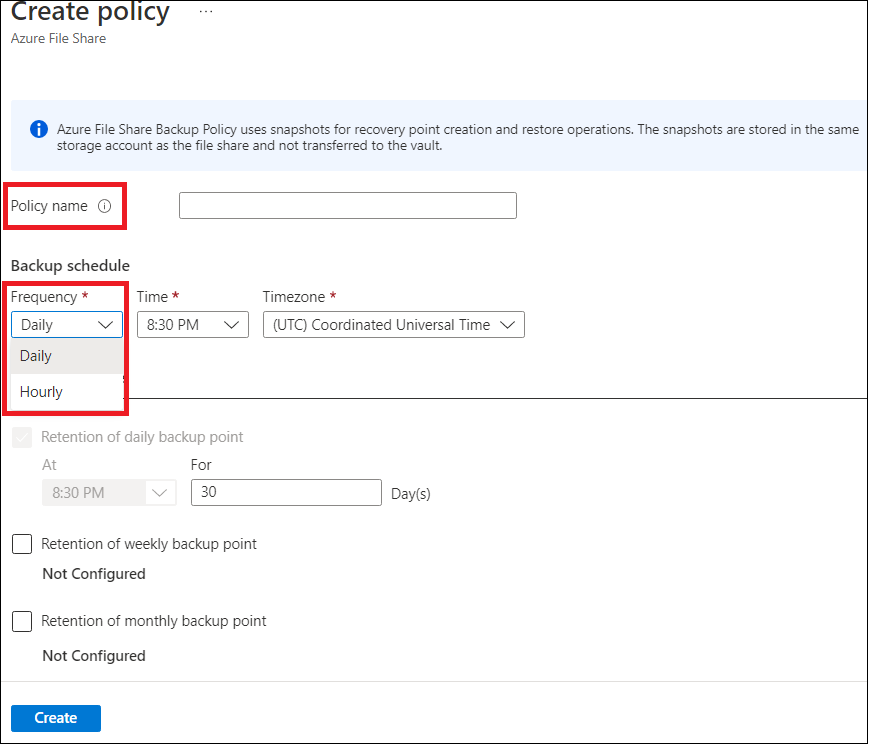Click the Create button
The image size is (870, 744).
(x=55, y=717)
